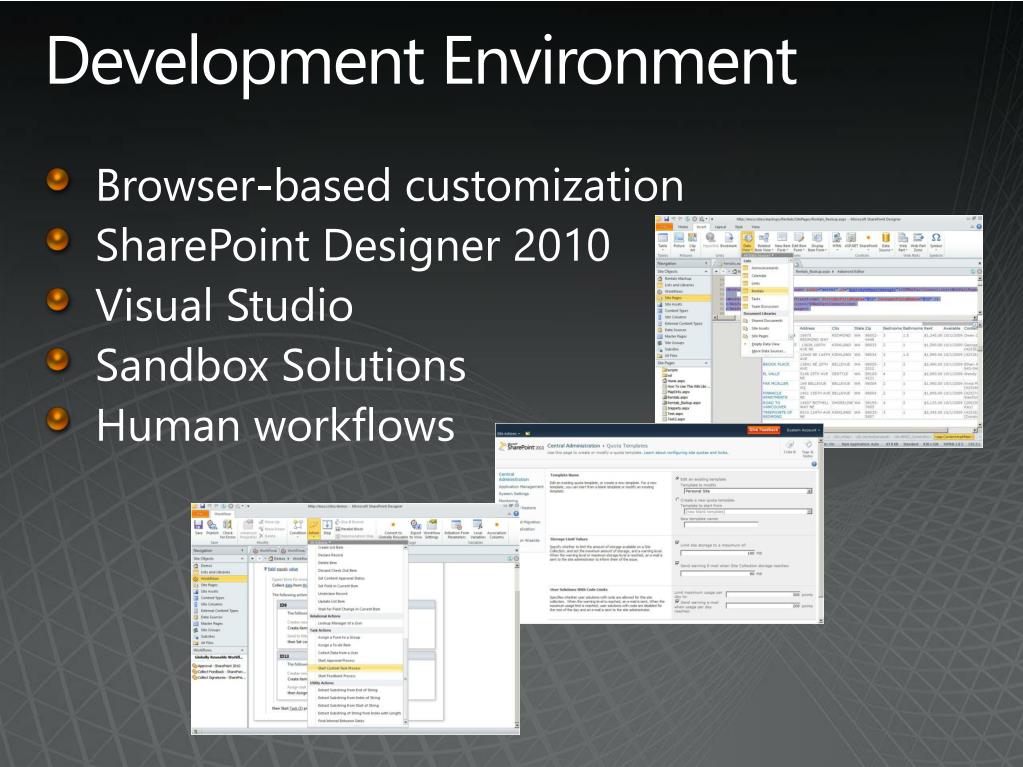Select Workflows in the lower Designer navigation
The width and height of the screenshot is (1023, 767).
pyautogui.click(x=219, y=579)
